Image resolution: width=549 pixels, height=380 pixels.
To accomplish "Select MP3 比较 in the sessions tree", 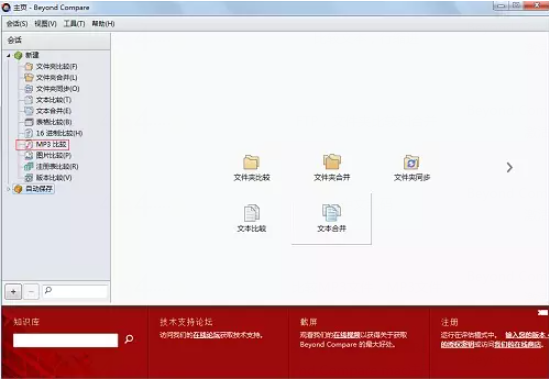I will [x=51, y=144].
